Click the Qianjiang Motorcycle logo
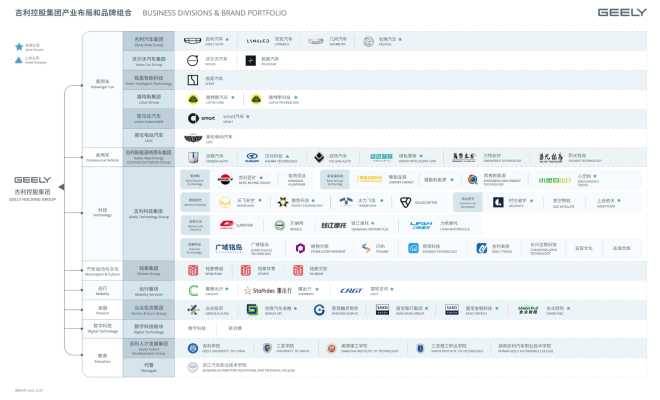660x400 pixels. pos(334,226)
